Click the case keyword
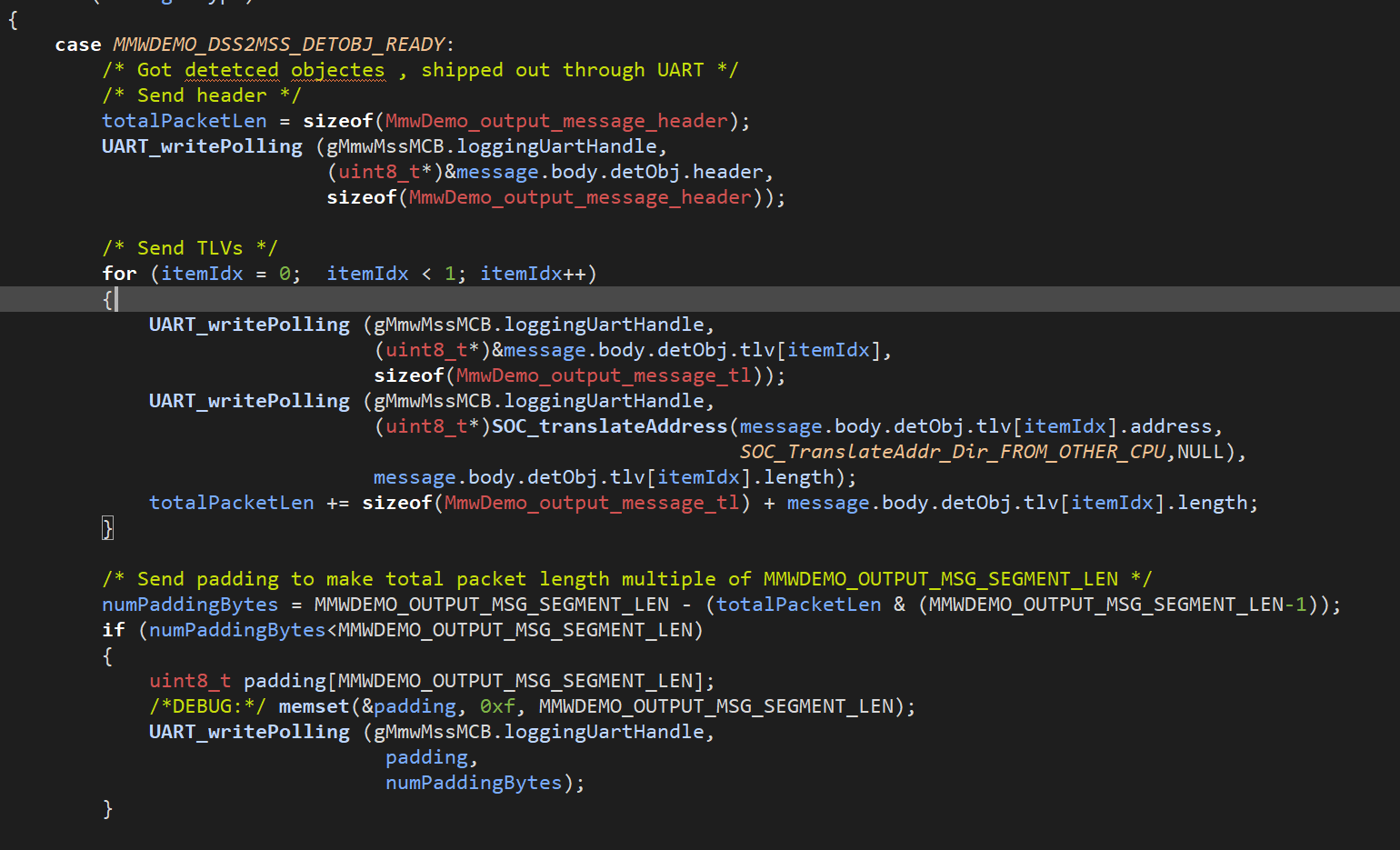1400x850 pixels. [78, 45]
